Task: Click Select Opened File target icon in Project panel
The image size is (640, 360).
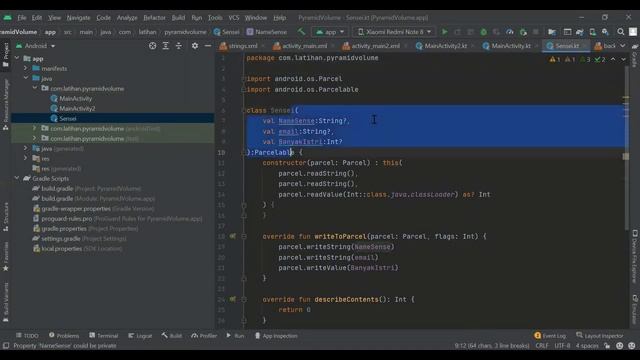Action: pos(152,46)
